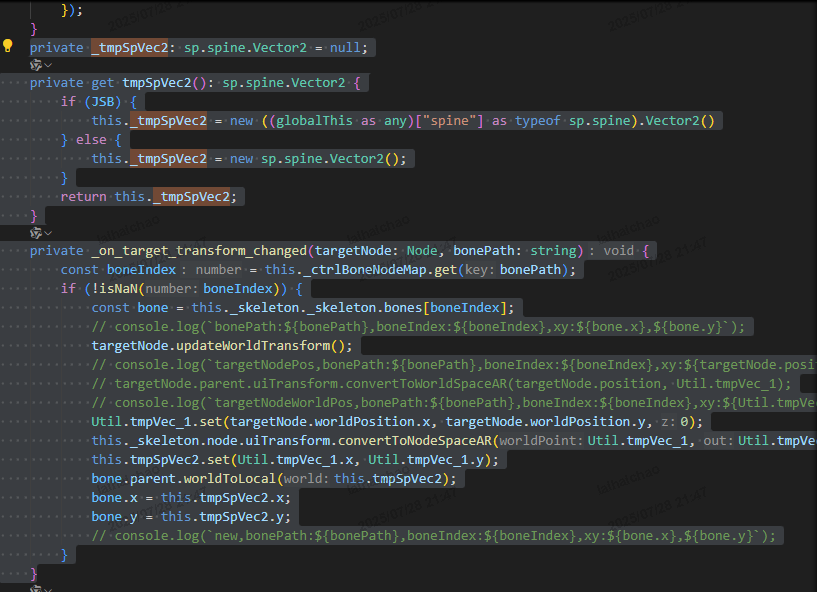Image resolution: width=817 pixels, height=592 pixels.
Task: Click the "number:" inlay hint inside isNaN
Action: 172,289
